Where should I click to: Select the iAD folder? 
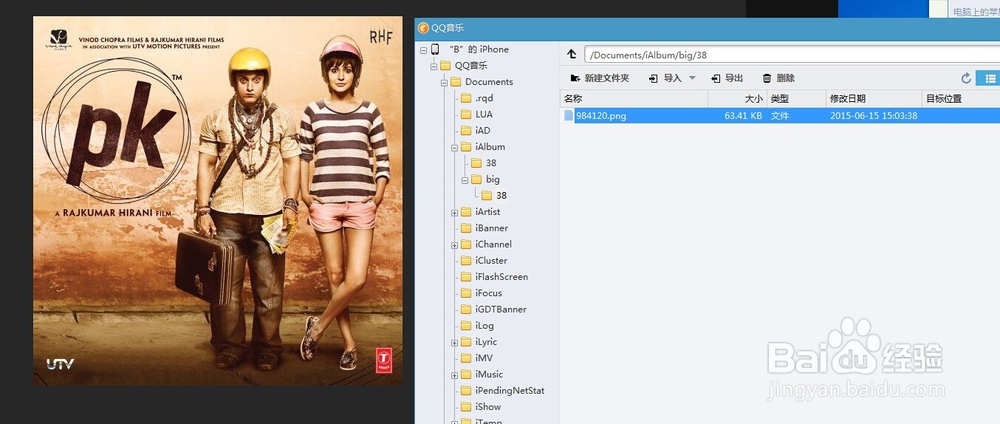(482, 130)
